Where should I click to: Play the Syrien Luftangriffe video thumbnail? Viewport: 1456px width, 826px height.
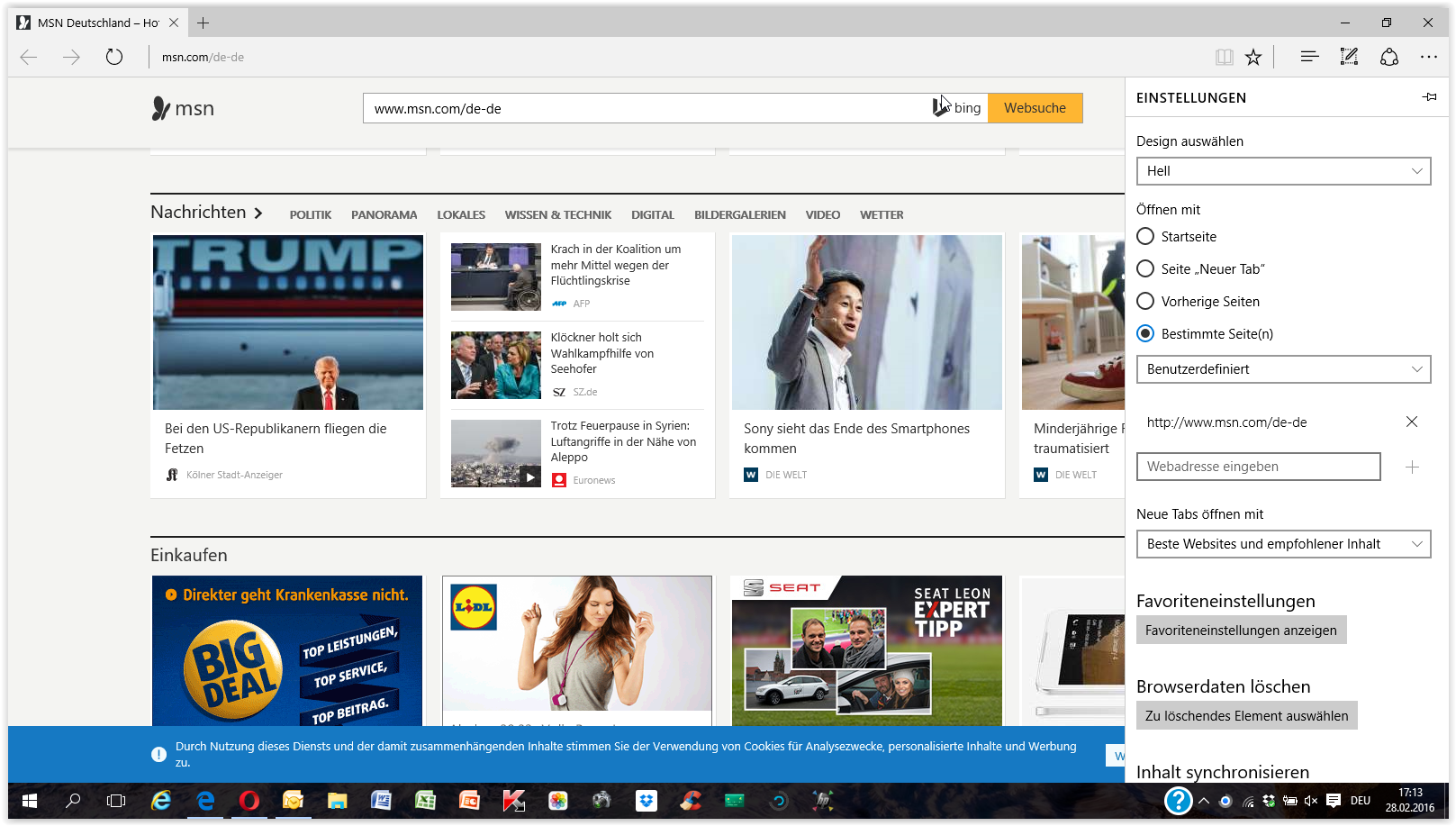pos(496,453)
